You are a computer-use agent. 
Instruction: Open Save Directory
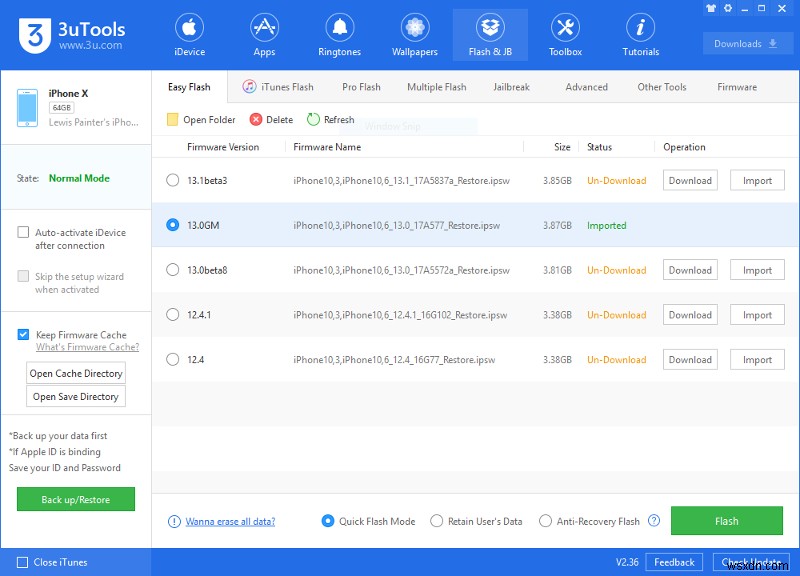[76, 396]
